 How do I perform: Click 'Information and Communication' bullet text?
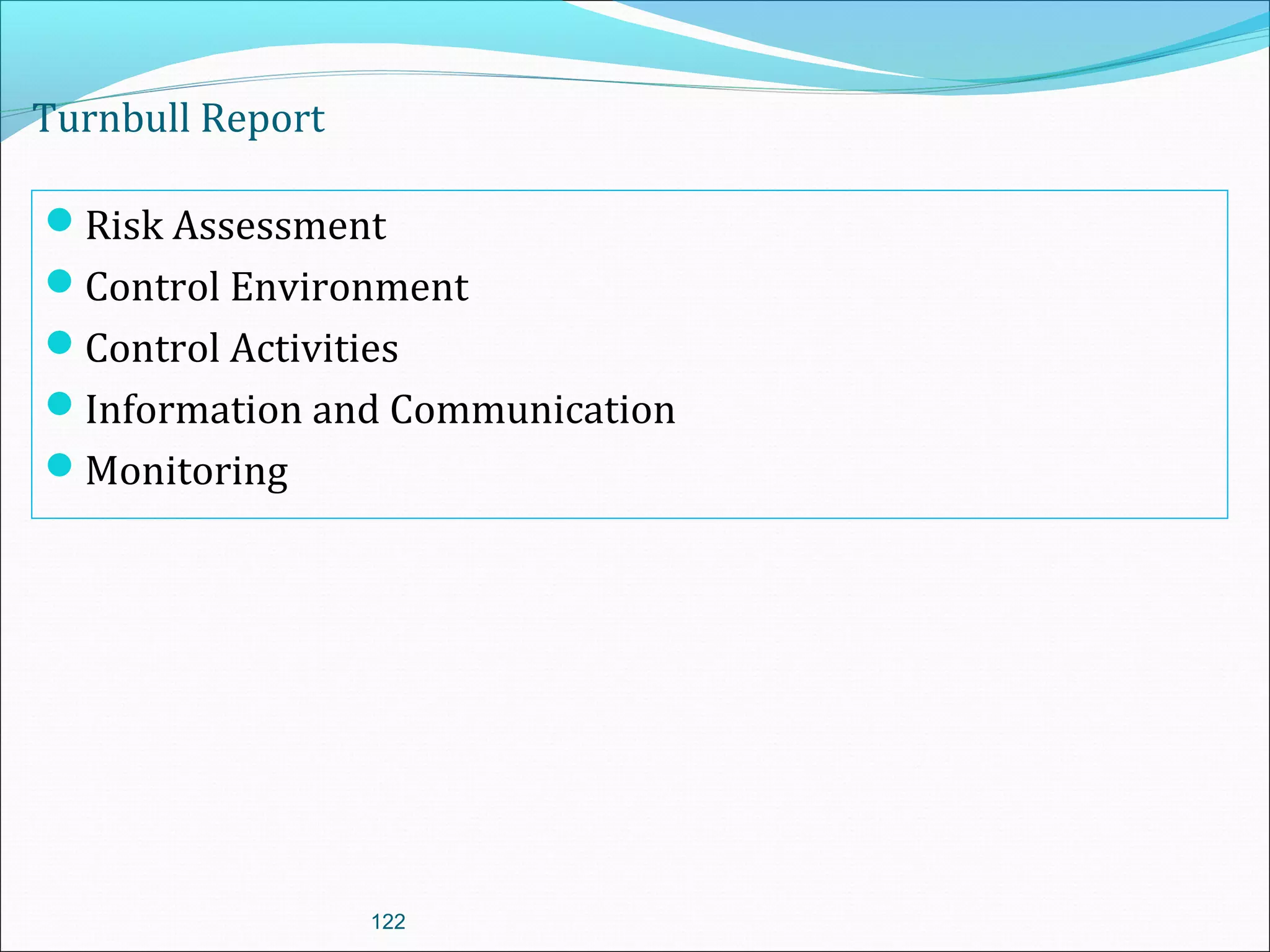tap(380, 409)
